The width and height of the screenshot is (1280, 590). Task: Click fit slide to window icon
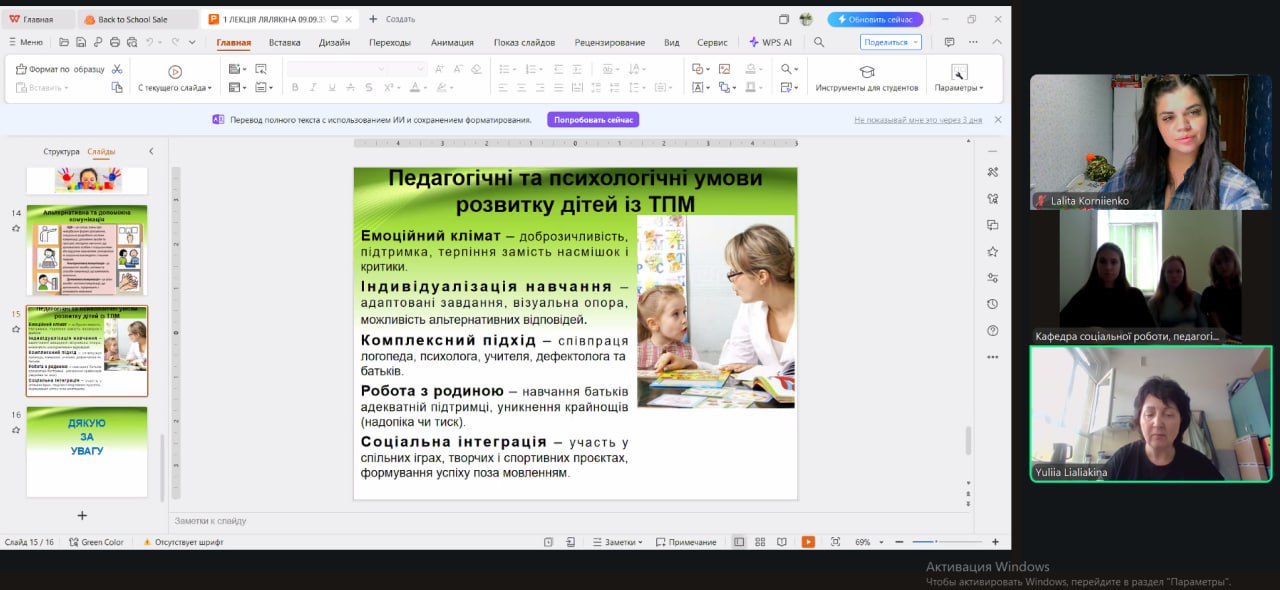point(835,542)
